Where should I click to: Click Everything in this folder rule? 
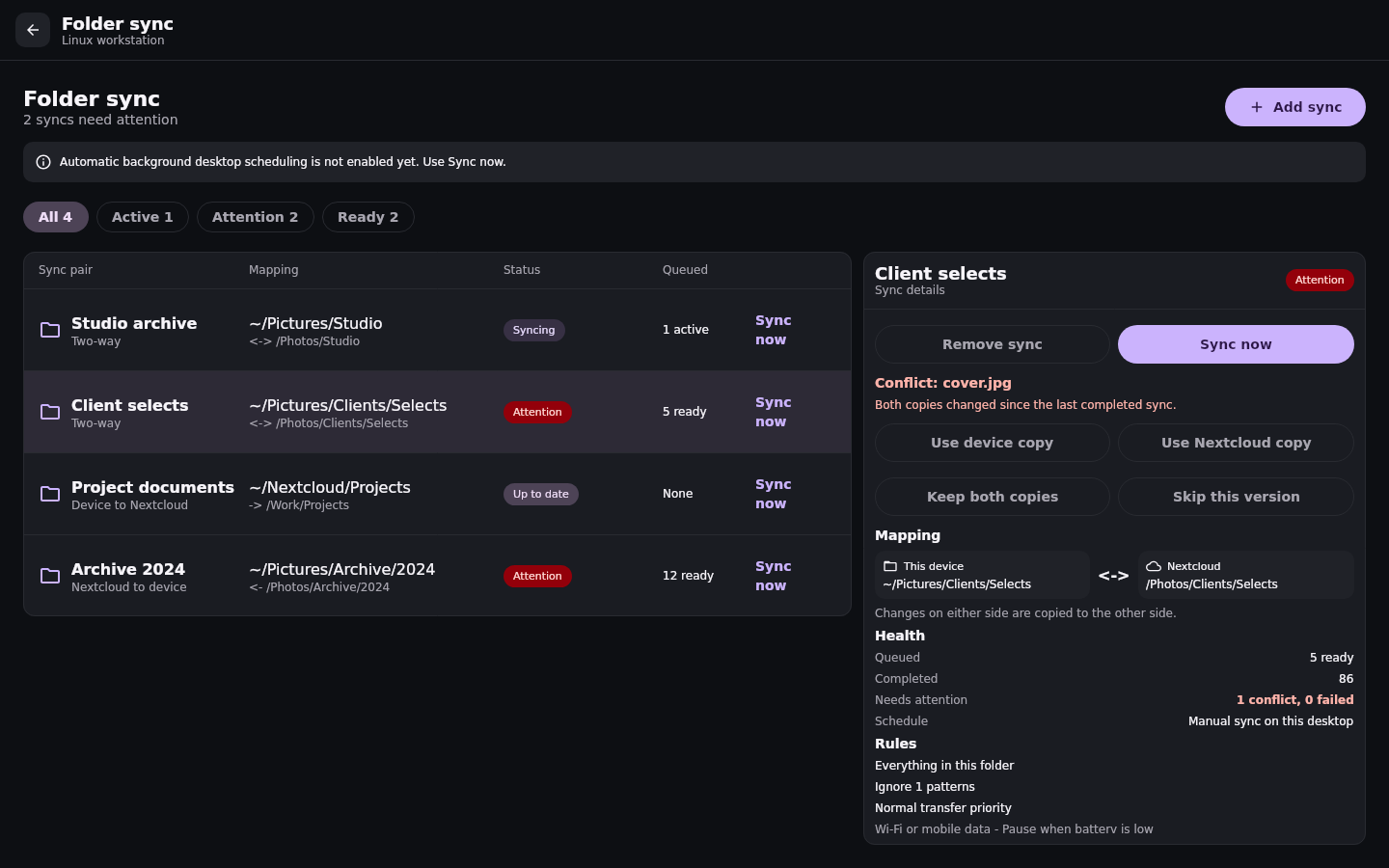pos(944,766)
